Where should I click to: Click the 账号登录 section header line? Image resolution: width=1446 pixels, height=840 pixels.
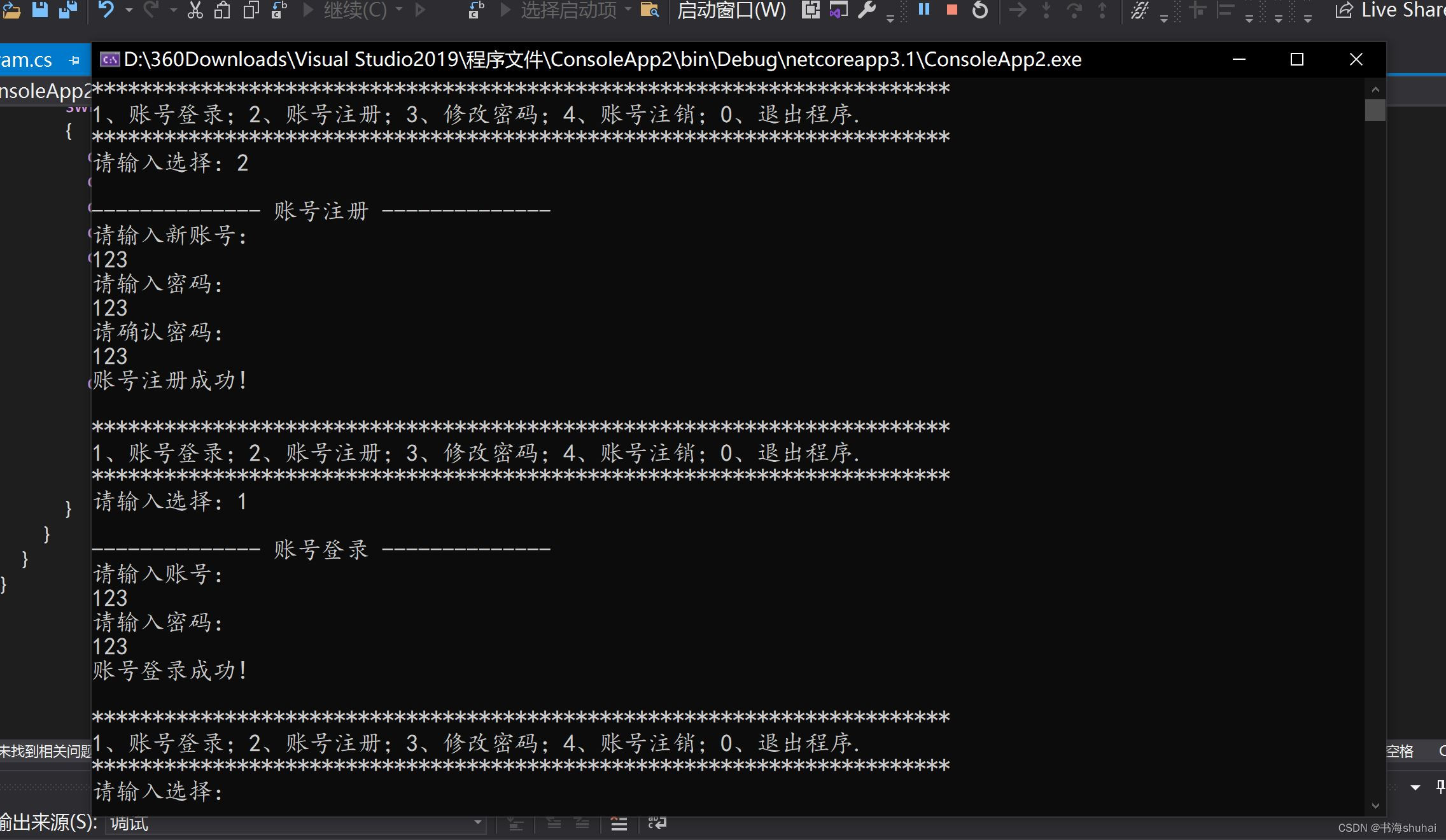(321, 550)
